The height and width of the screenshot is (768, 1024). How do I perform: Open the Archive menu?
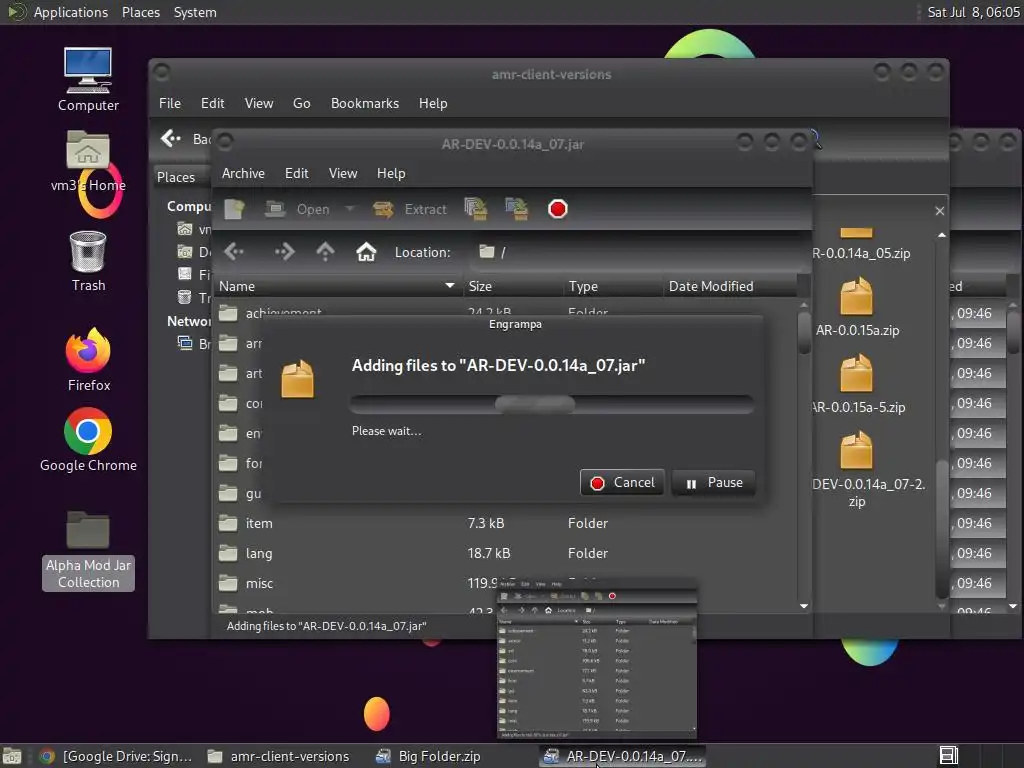[243, 173]
